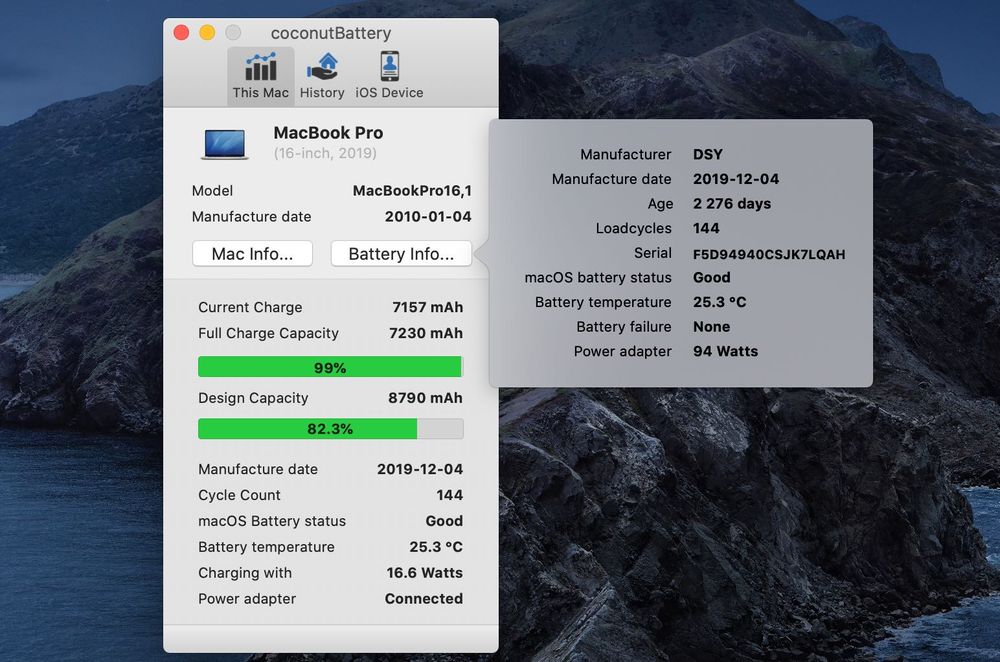Click the Battery failure label

(x=624, y=327)
